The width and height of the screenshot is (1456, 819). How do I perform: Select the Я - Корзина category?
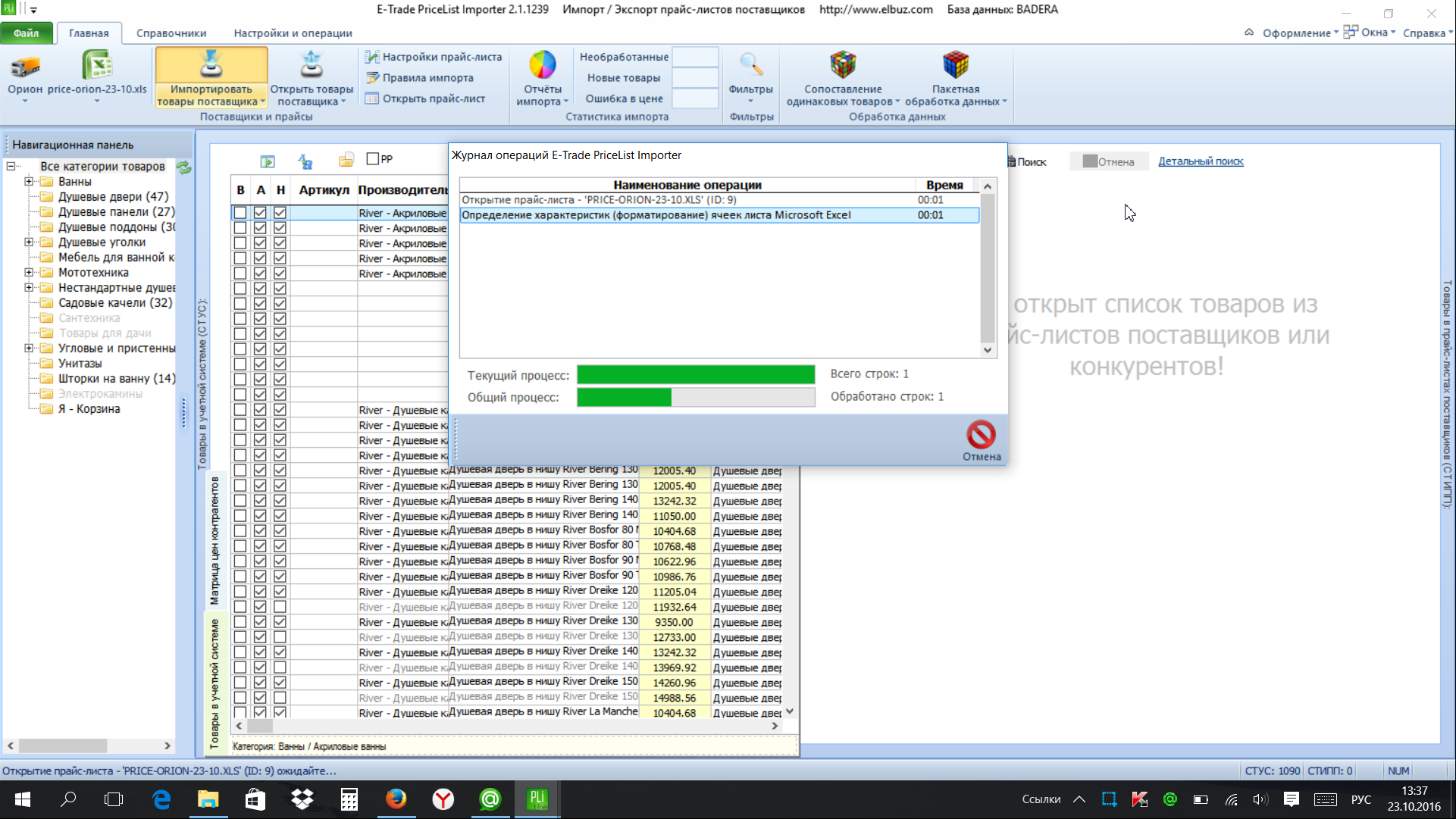click(89, 409)
